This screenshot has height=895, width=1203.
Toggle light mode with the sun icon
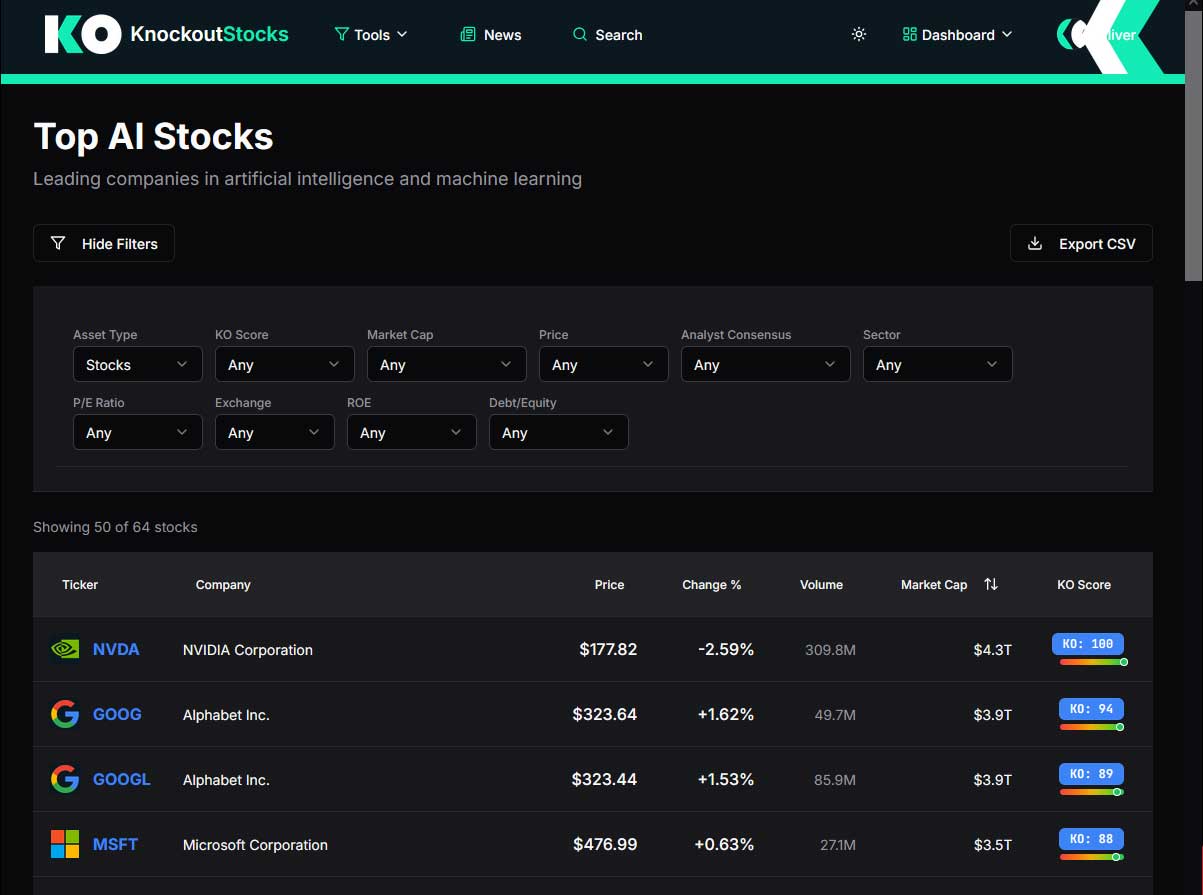pyautogui.click(x=858, y=34)
